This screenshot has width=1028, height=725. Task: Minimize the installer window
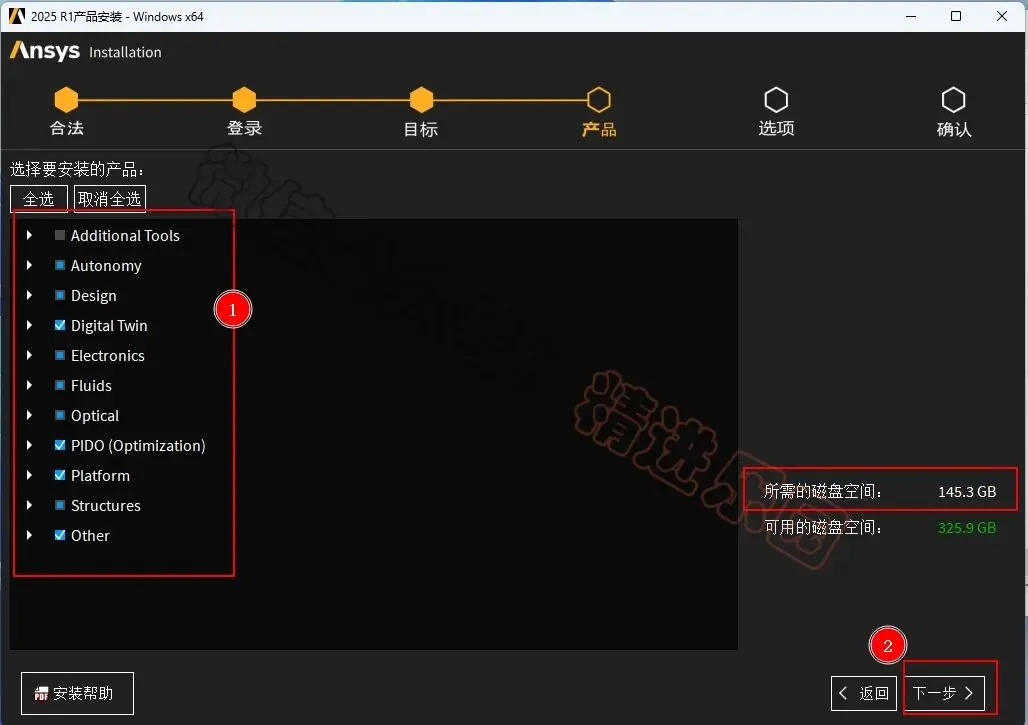click(911, 16)
